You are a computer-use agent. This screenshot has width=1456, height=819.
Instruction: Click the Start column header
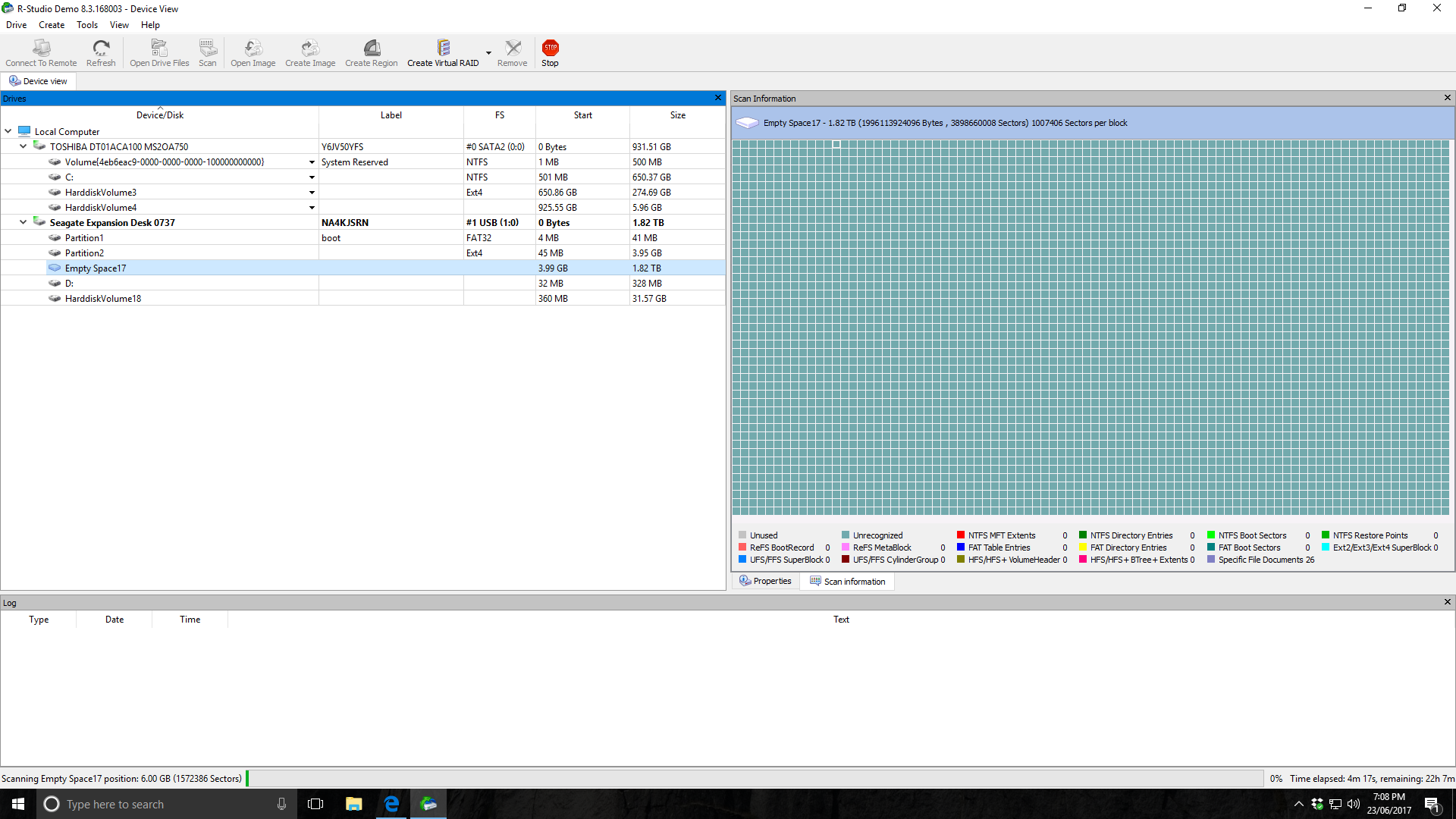583,115
